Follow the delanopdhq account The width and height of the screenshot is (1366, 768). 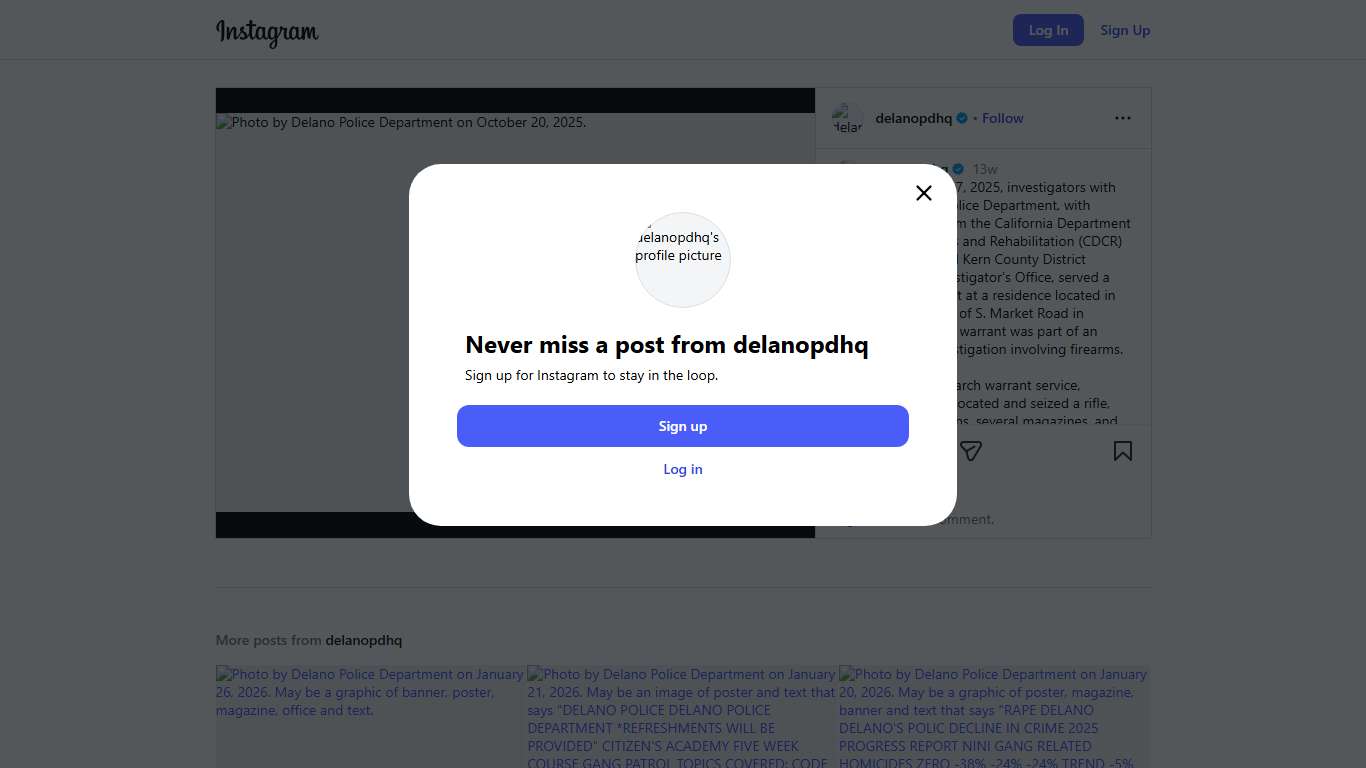[x=1002, y=118]
